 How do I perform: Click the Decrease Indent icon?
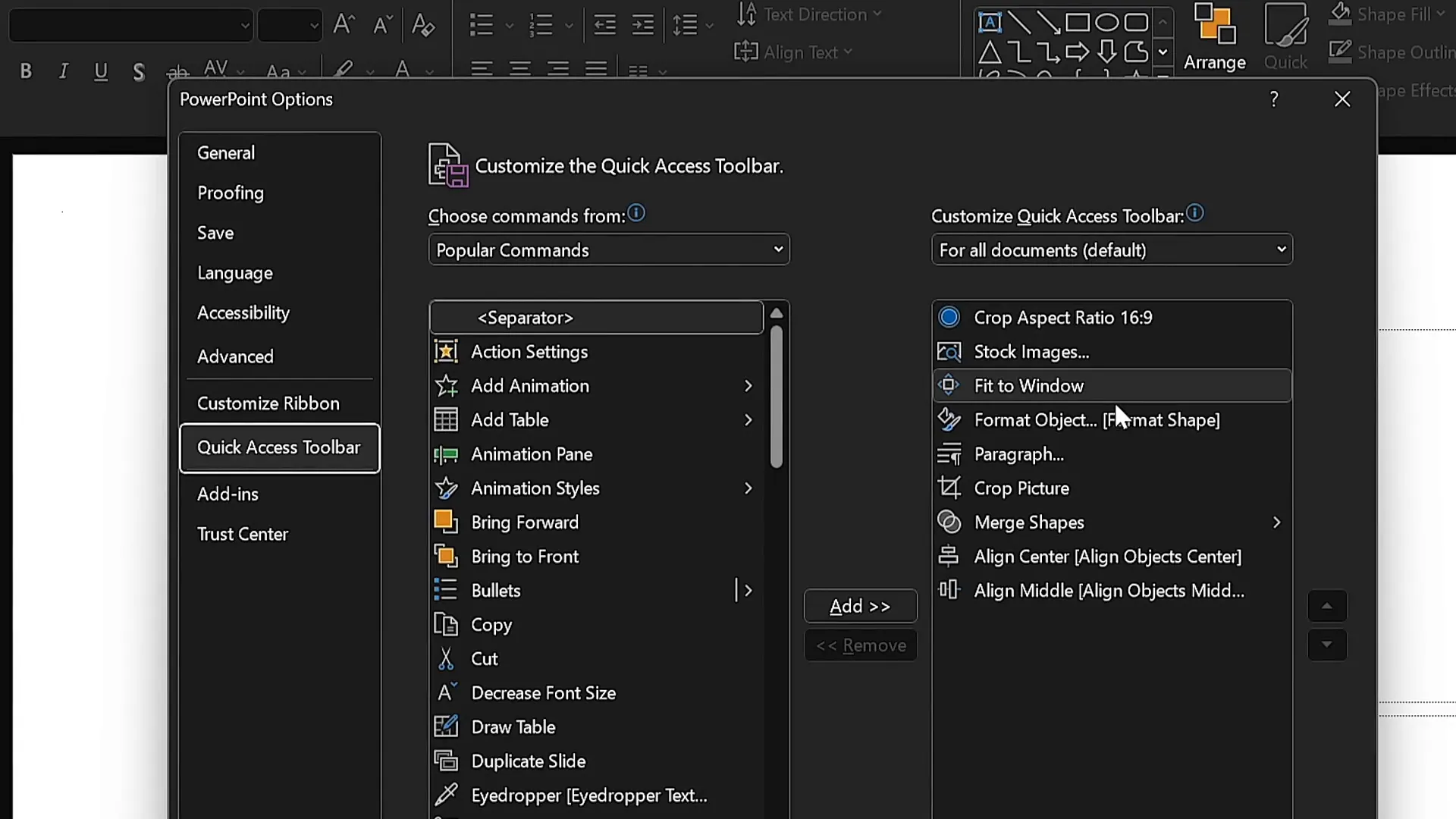click(x=604, y=24)
